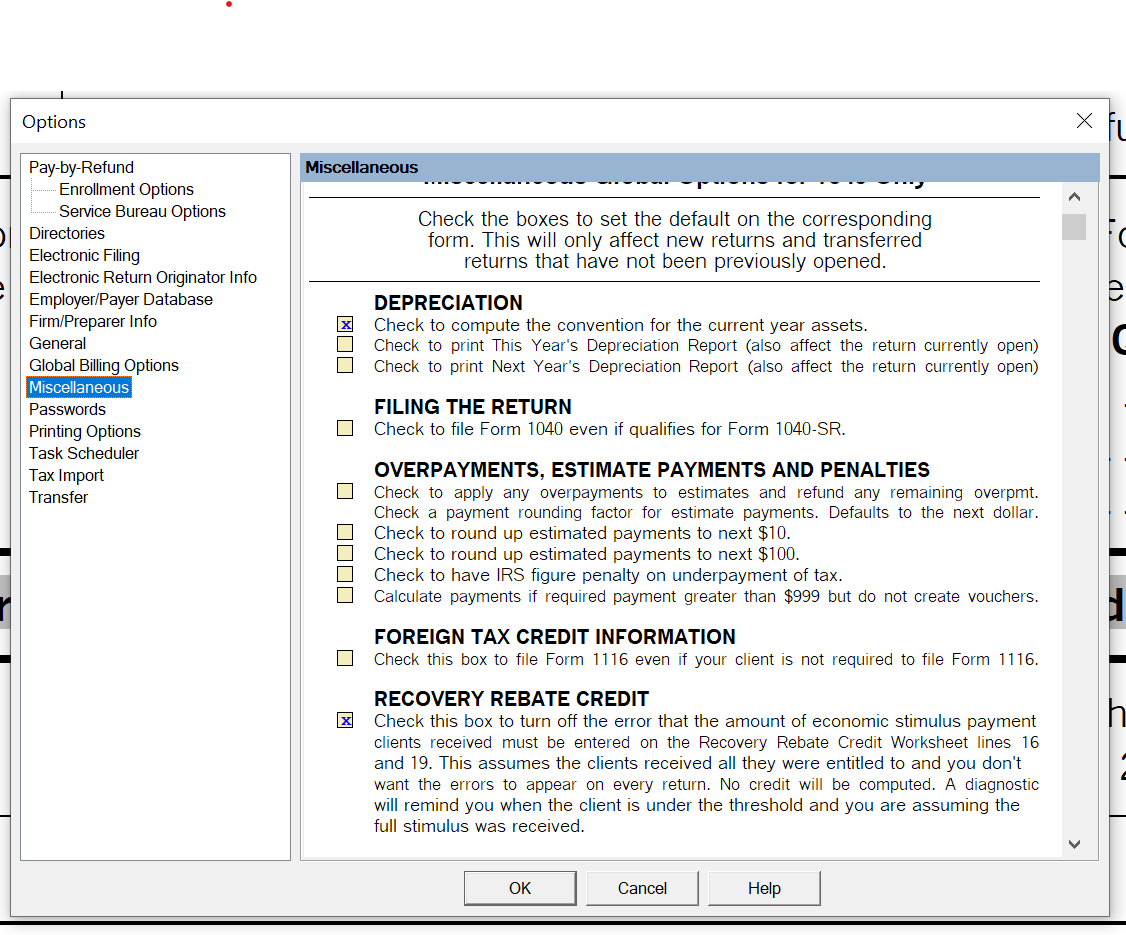Check file Form 1040 even if 1040-SR qualifies

pos(344,428)
